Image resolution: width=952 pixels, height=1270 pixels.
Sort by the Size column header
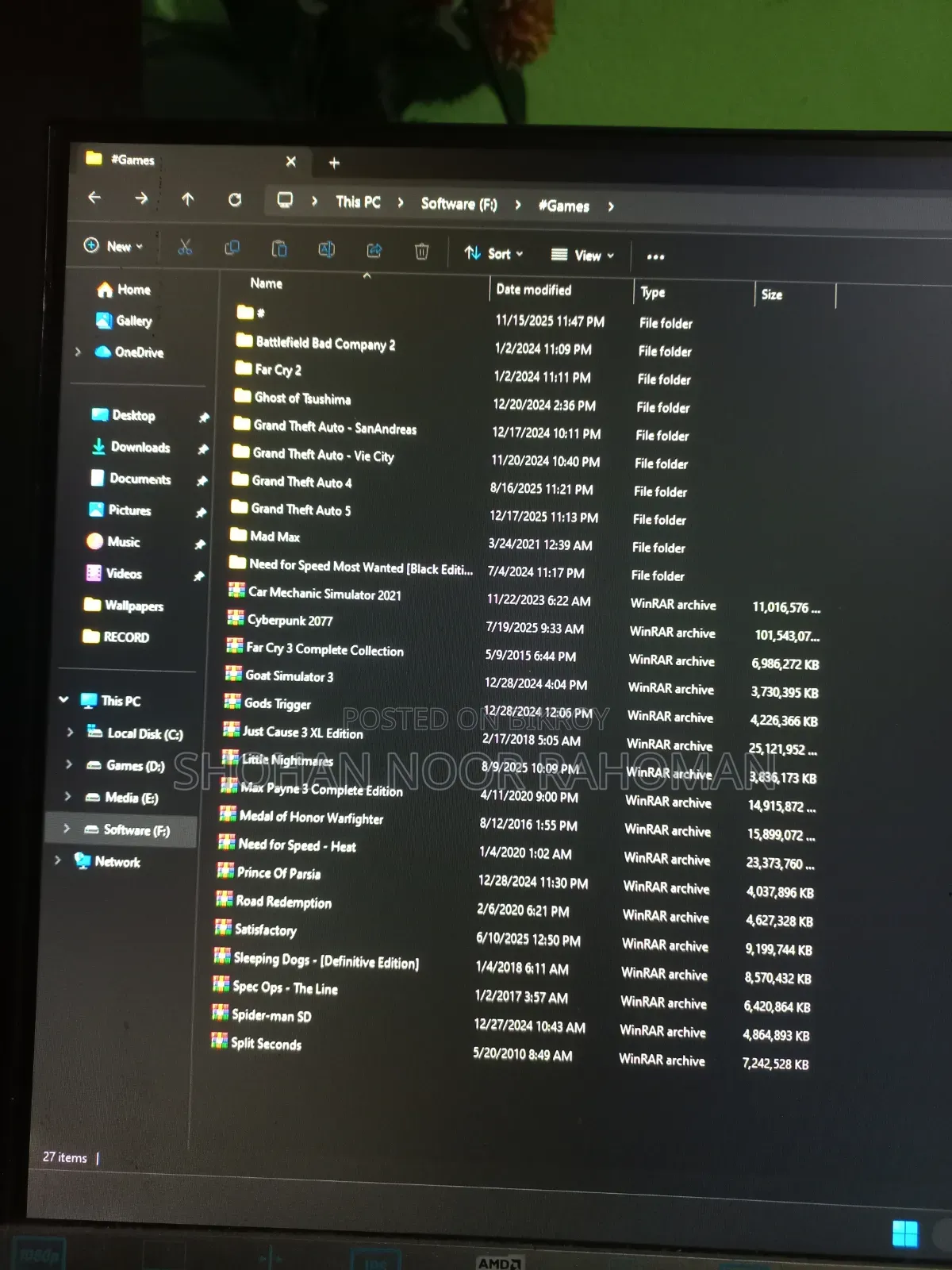(771, 294)
